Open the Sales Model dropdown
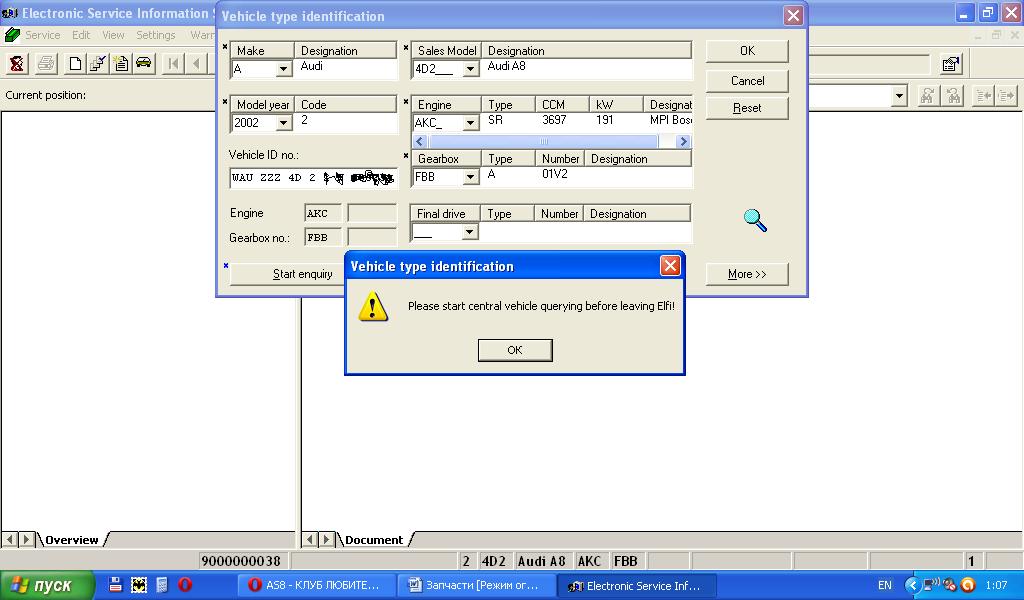This screenshot has width=1024, height=600. click(x=470, y=69)
